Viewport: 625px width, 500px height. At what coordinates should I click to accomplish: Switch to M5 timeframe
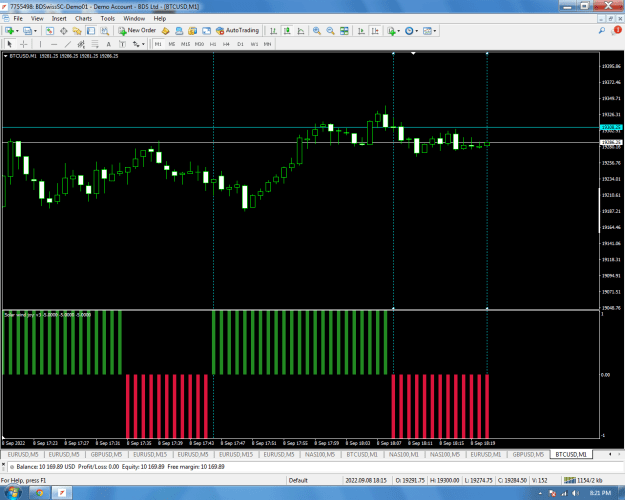point(172,44)
